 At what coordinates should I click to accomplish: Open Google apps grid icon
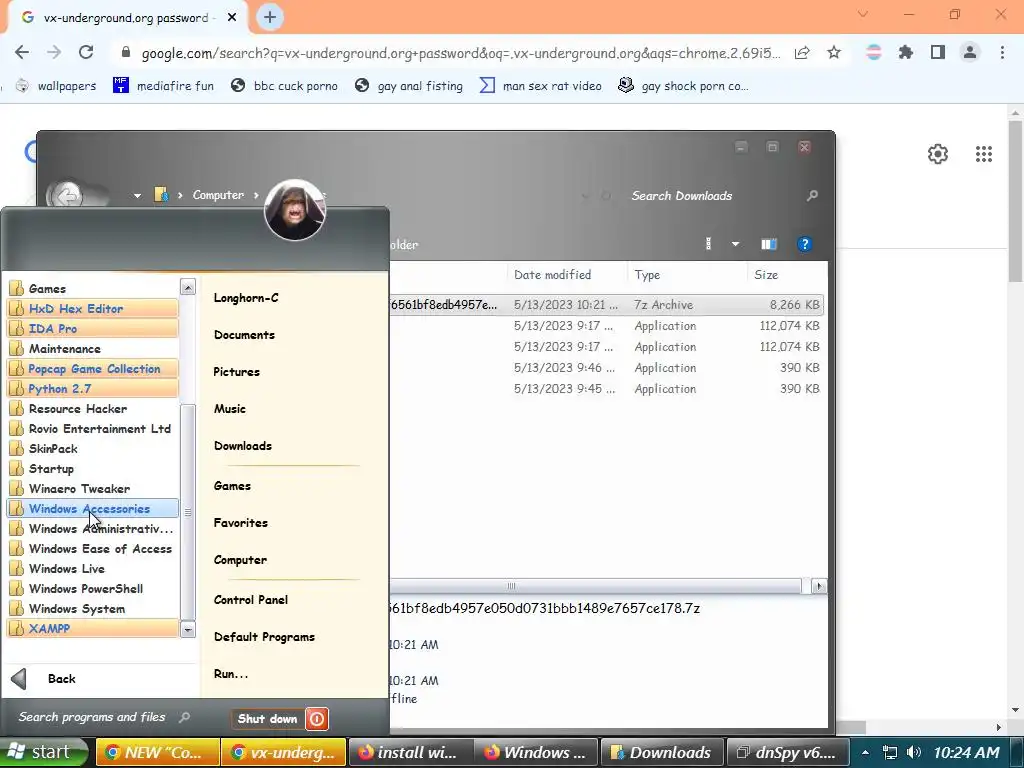pyautogui.click(x=984, y=154)
